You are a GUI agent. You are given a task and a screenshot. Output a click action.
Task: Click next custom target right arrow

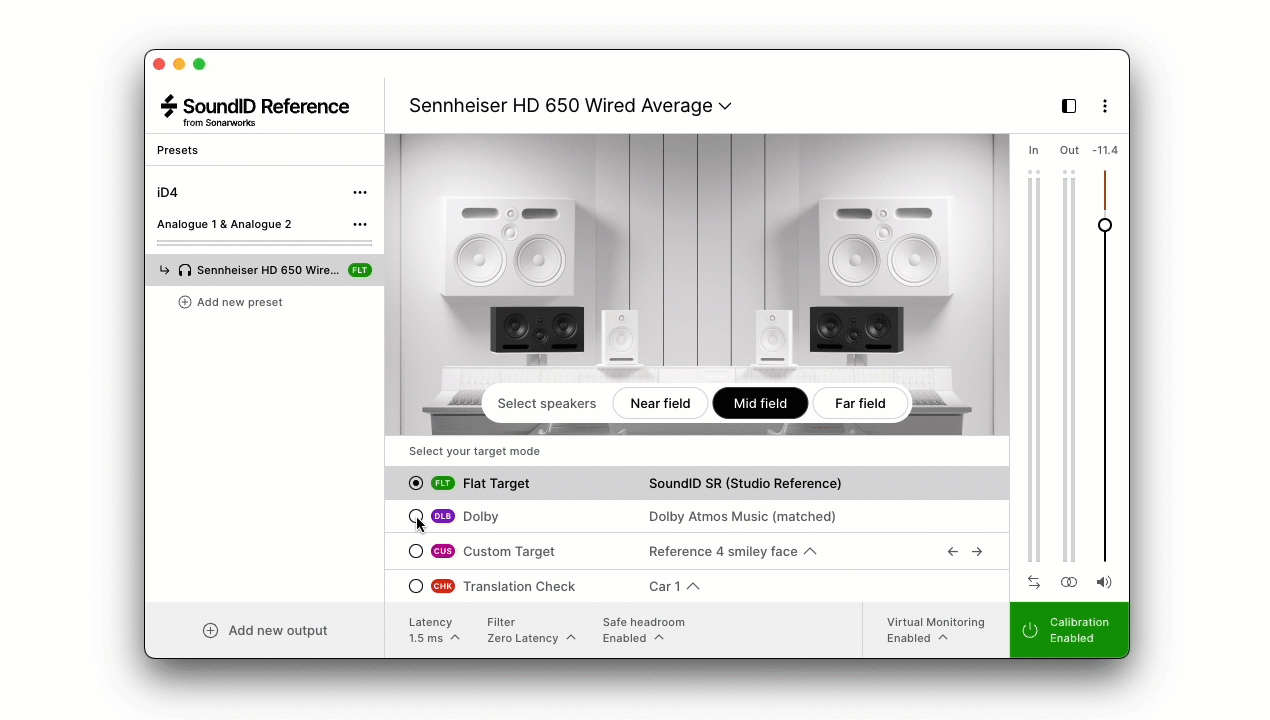(x=977, y=551)
